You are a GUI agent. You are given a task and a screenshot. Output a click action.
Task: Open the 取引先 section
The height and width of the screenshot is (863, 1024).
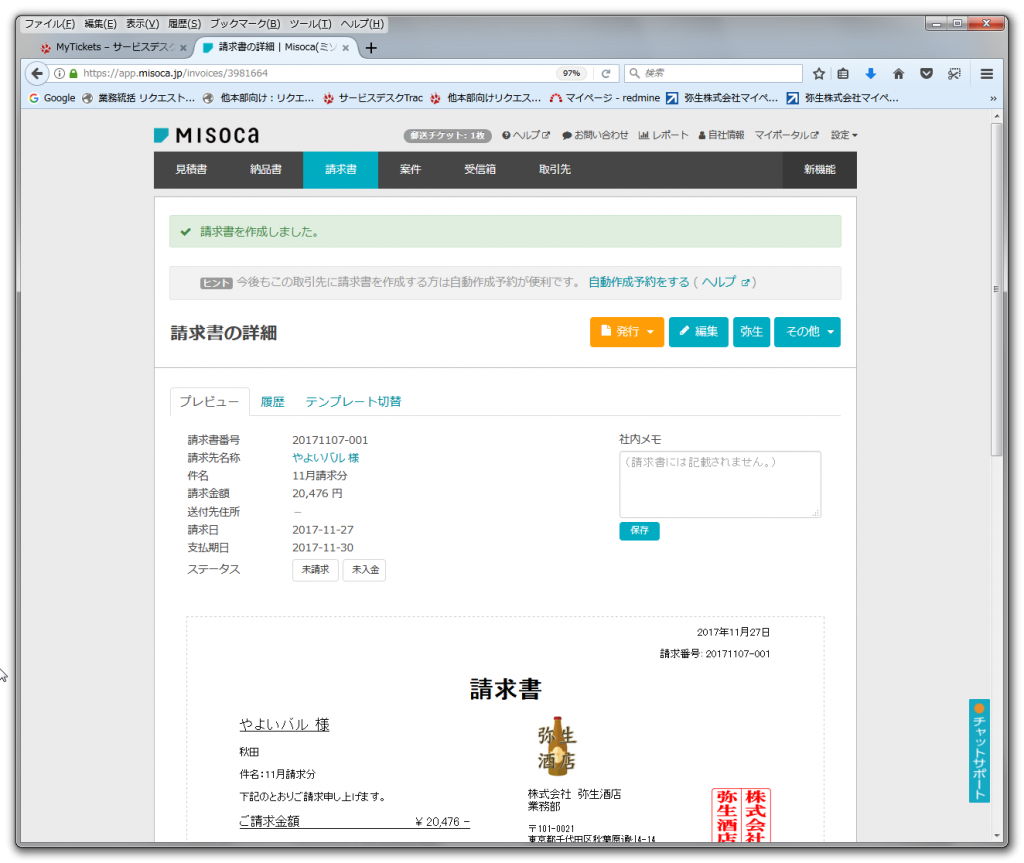pos(554,170)
